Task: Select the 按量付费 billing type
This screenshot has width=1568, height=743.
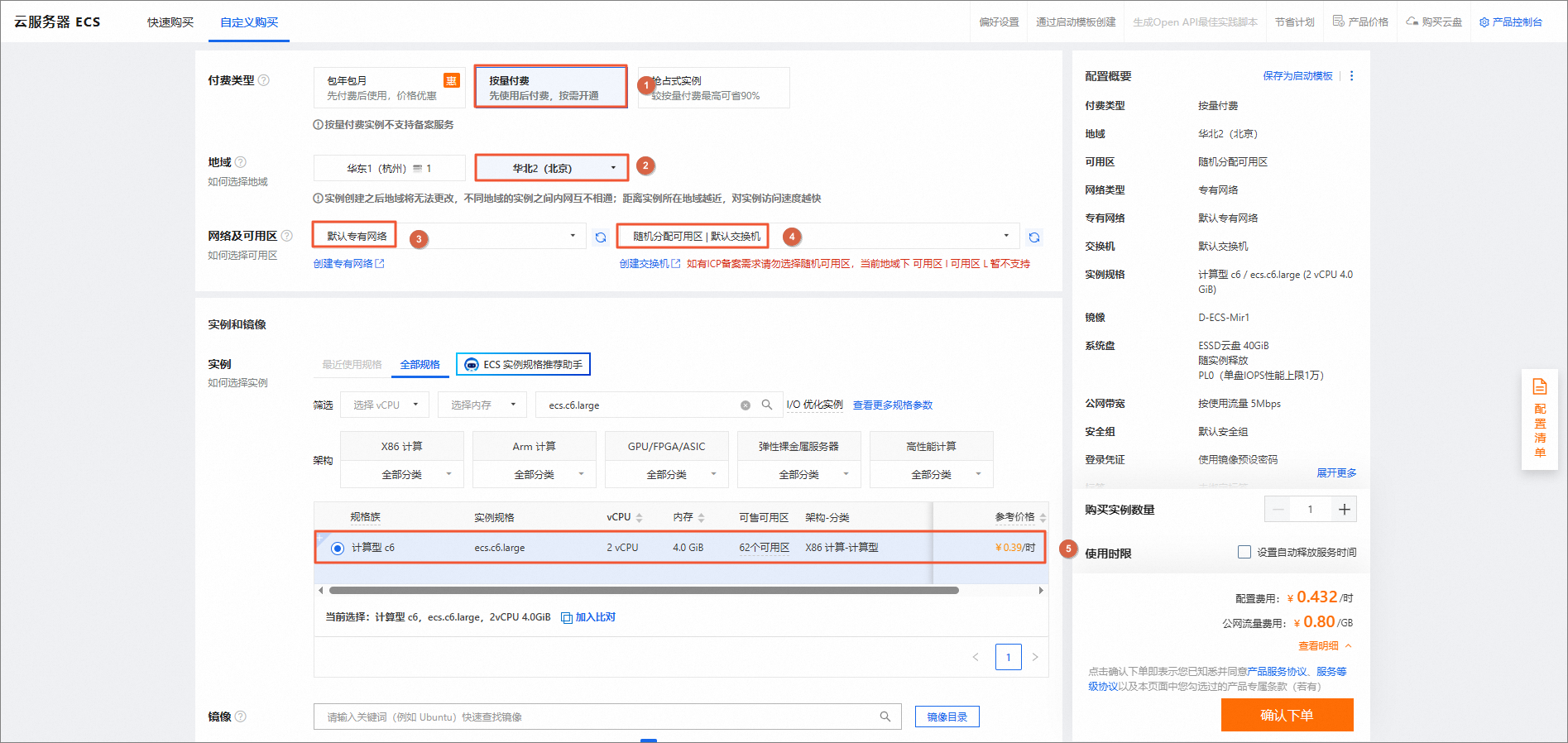Action: pos(550,88)
